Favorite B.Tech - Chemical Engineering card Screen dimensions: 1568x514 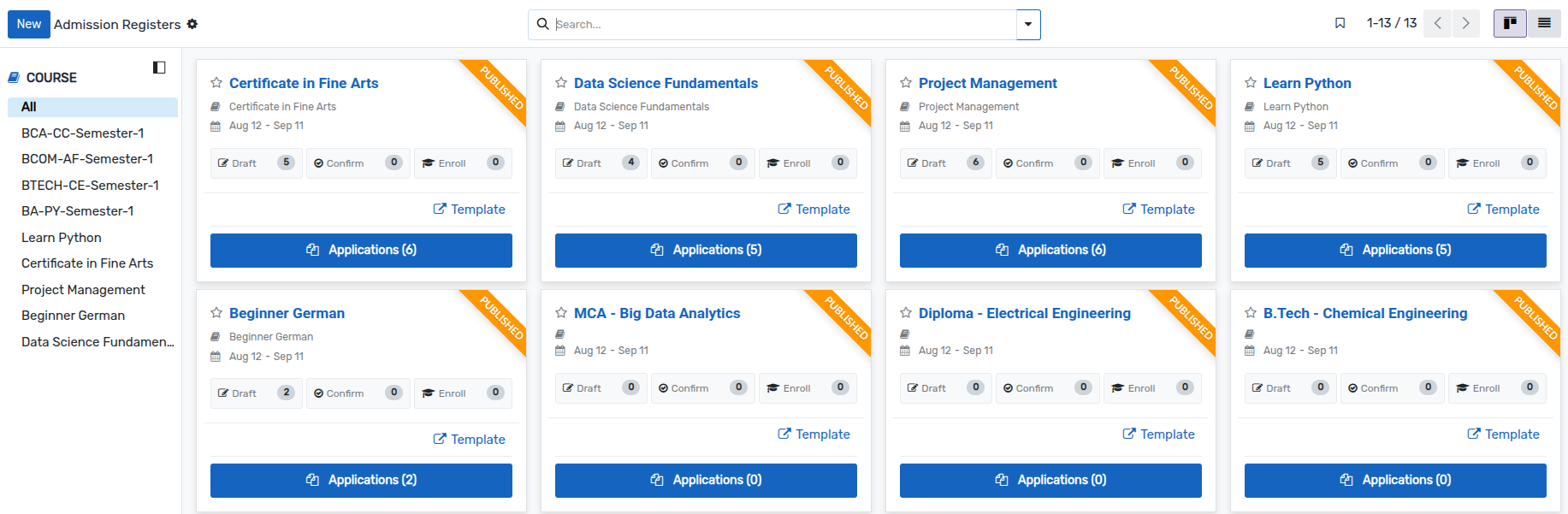click(1251, 313)
